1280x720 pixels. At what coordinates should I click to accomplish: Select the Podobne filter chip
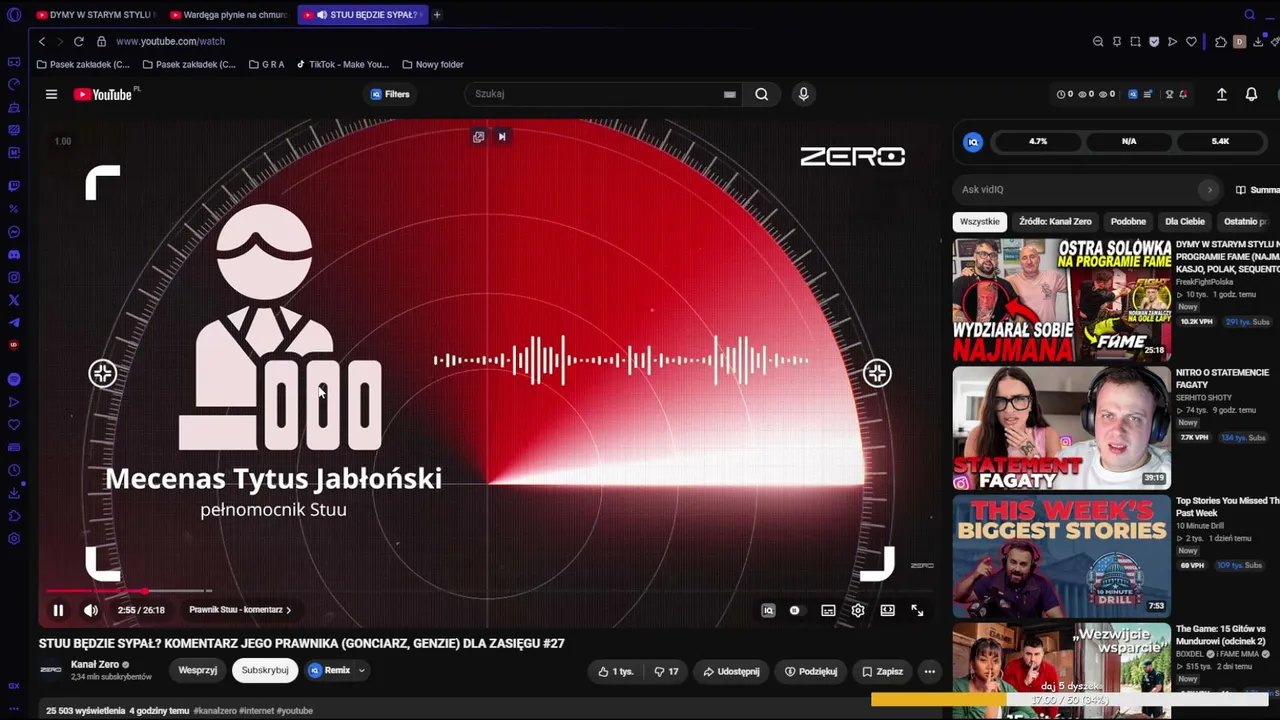pyautogui.click(x=1128, y=221)
